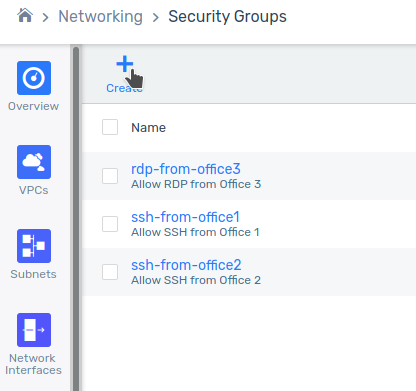Tick the checkbox for ssh-from-office1
The height and width of the screenshot is (391, 416).
pyautogui.click(x=110, y=224)
